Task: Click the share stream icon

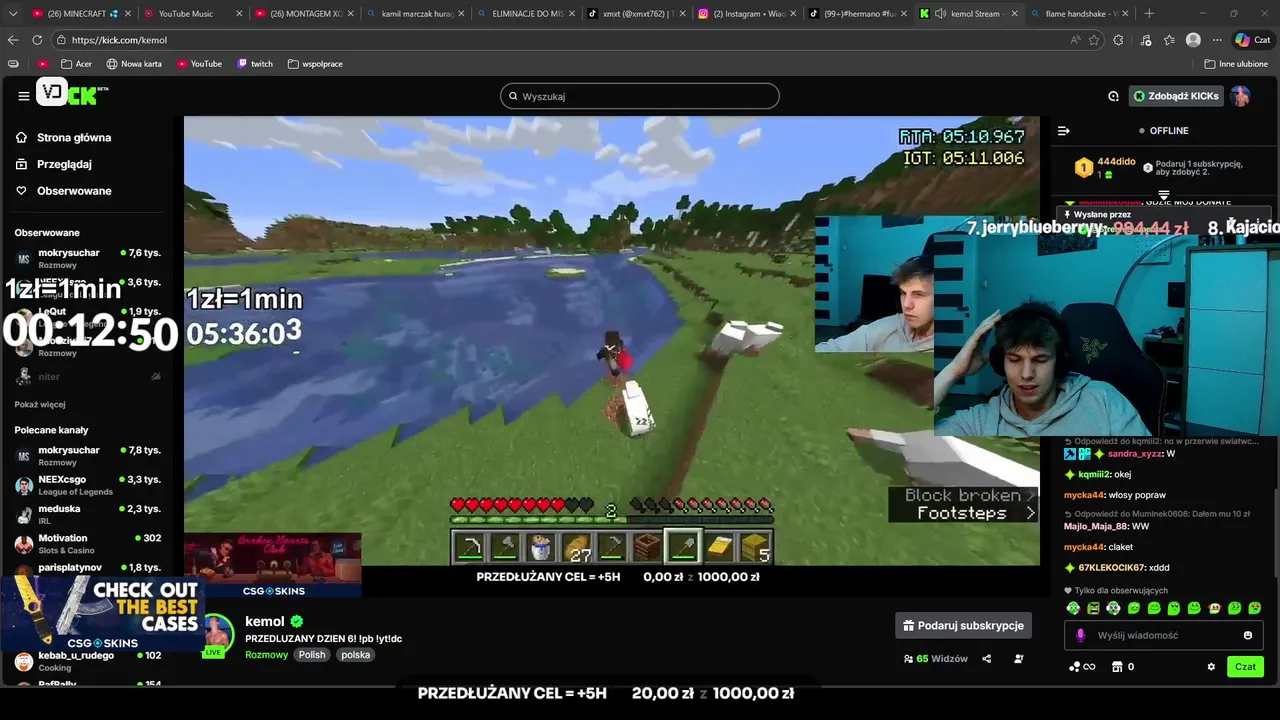Action: [987, 659]
